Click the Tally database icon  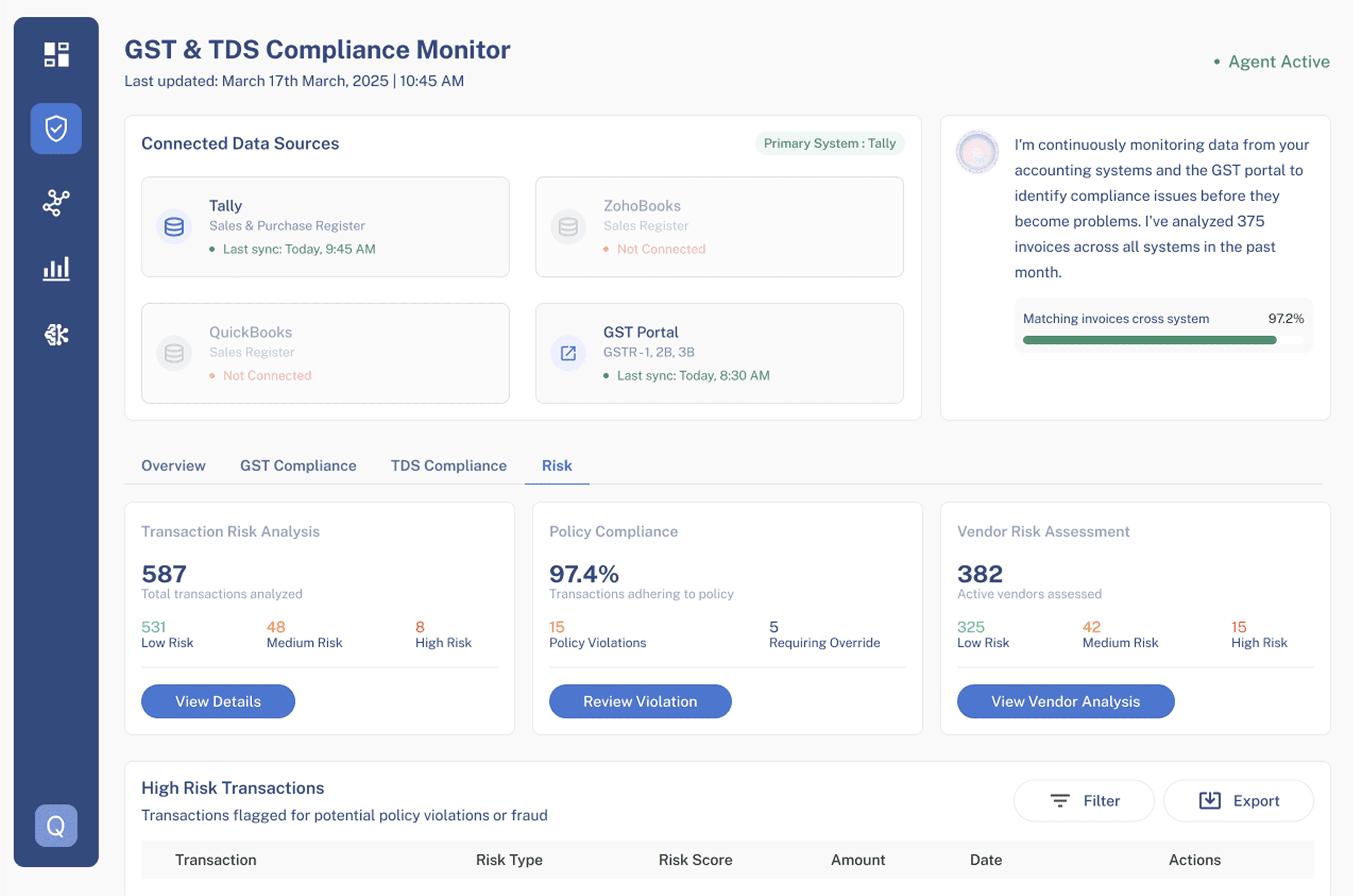[174, 227]
